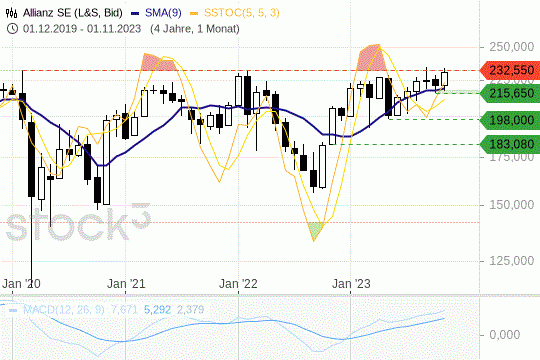Click the 250,000 price axis label
This screenshot has width=540, height=360.
tap(512, 47)
